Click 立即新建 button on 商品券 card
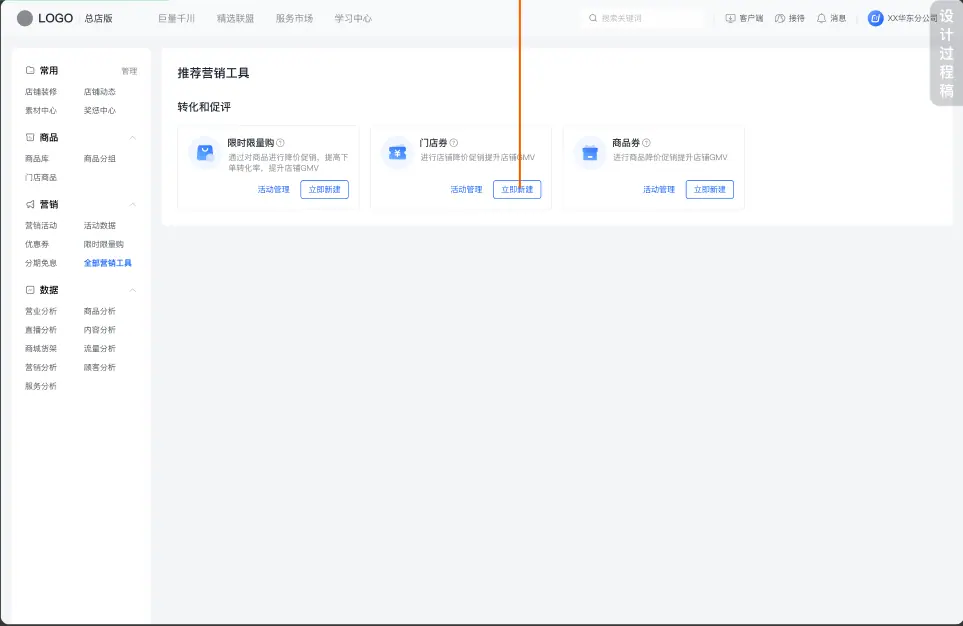This screenshot has height=626, width=963. (709, 189)
